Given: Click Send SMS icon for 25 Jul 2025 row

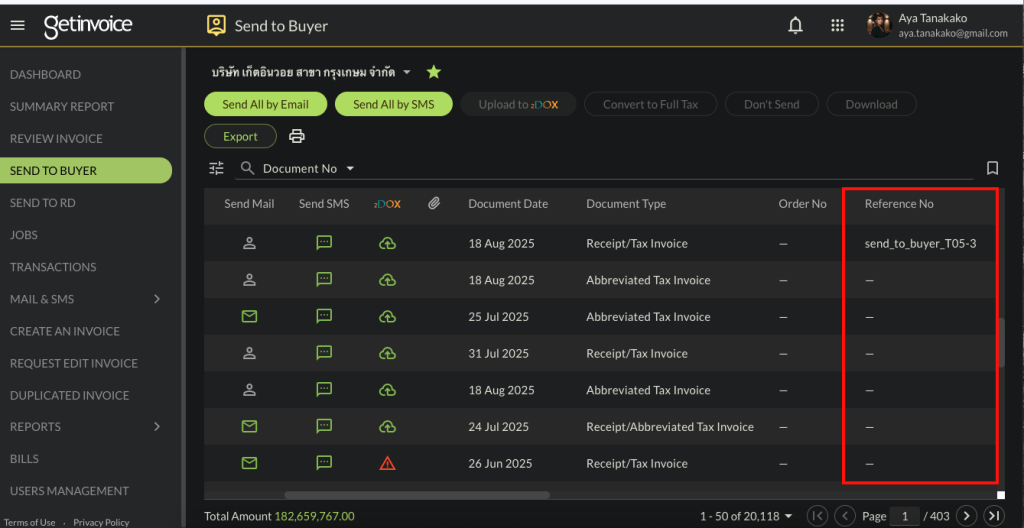Looking at the screenshot, I should pyautogui.click(x=324, y=317).
